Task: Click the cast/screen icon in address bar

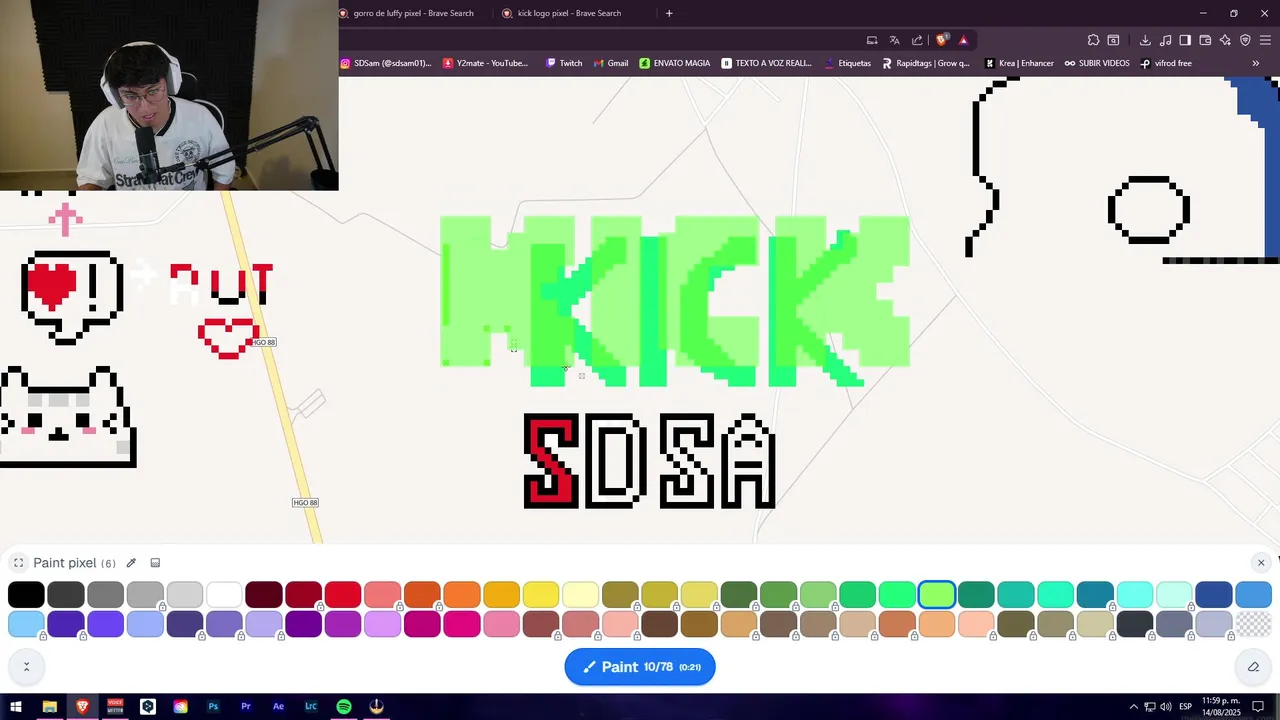Action: pos(872,40)
